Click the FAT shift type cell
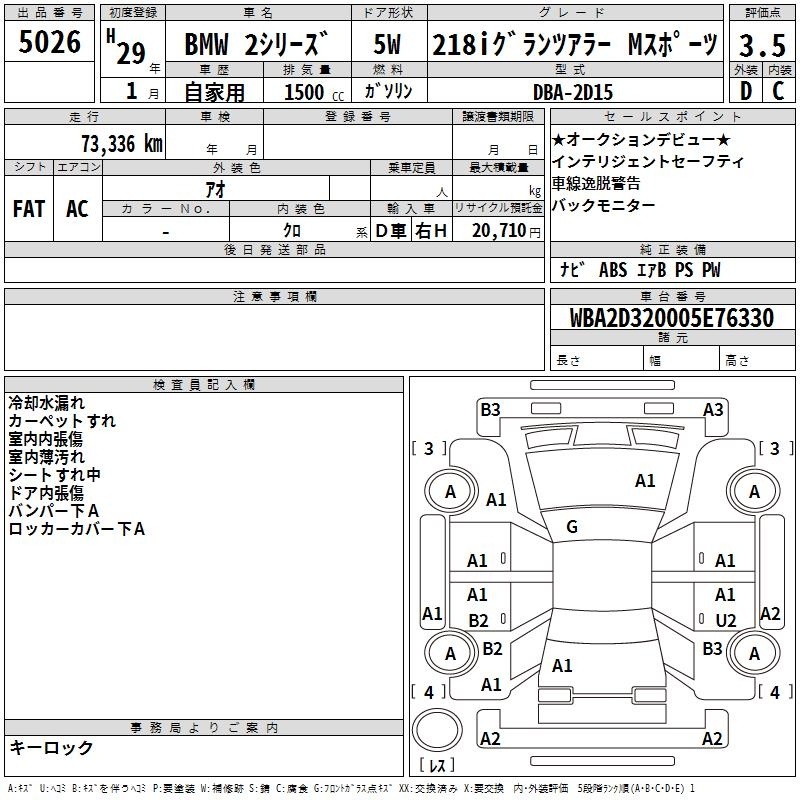Screen dimensions: 800x800 click(x=29, y=209)
